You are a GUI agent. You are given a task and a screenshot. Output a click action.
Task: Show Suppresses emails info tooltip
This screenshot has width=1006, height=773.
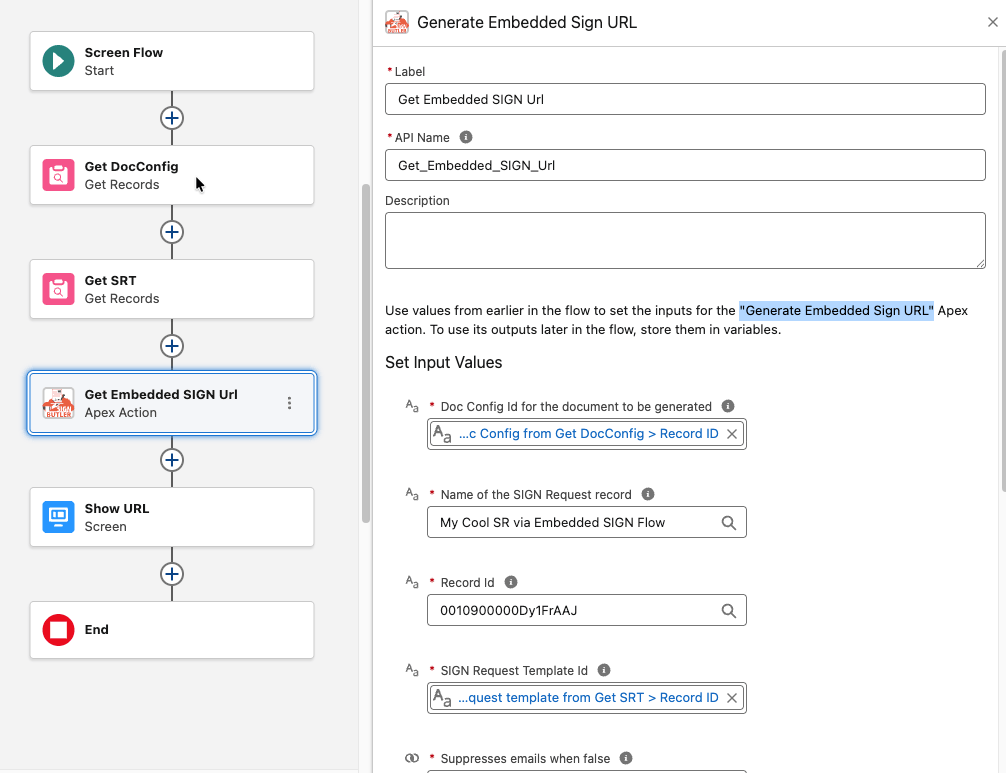coord(626,758)
